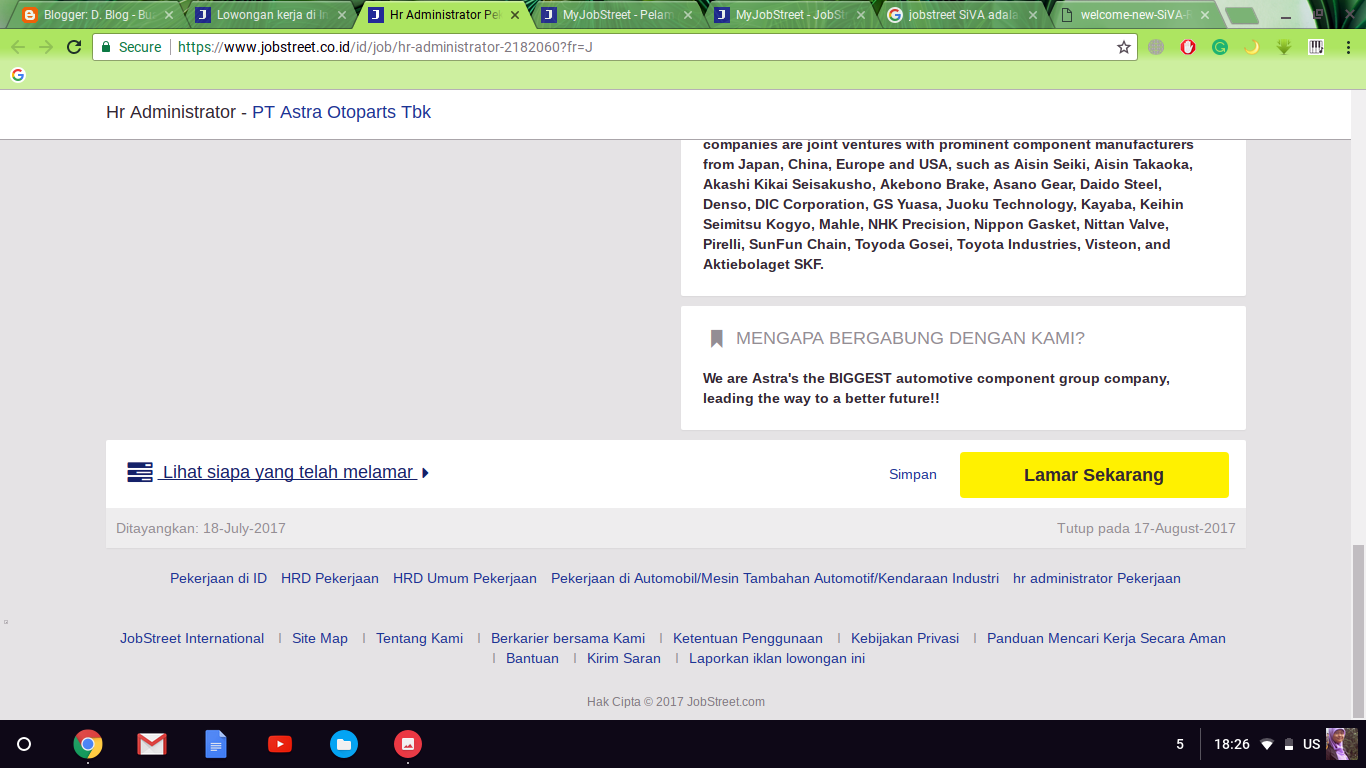Open Pekerjaan di ID link
Image resolution: width=1366 pixels, height=768 pixels.
tap(218, 578)
